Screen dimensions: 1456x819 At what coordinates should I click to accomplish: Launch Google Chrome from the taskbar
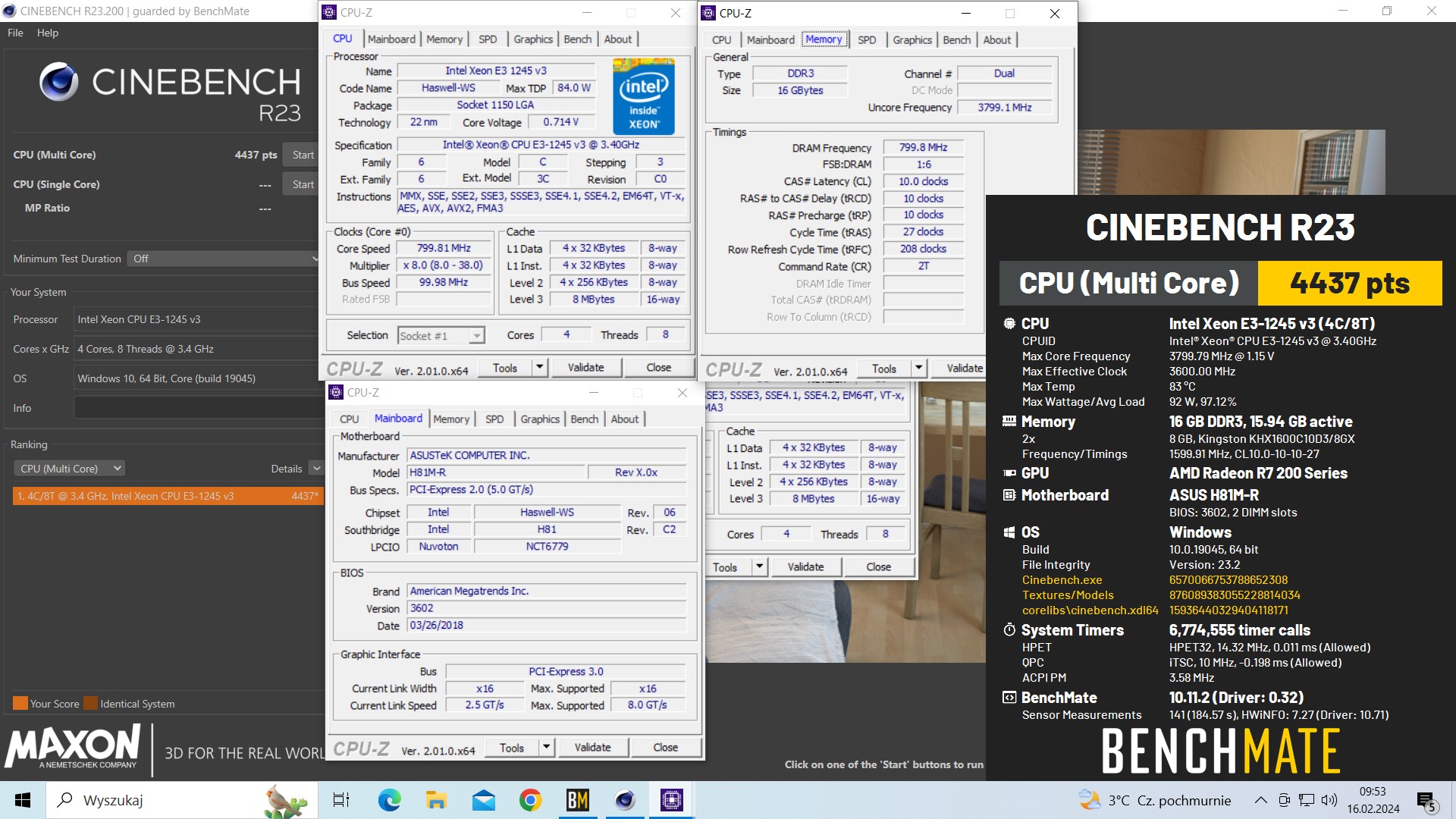coord(530,800)
